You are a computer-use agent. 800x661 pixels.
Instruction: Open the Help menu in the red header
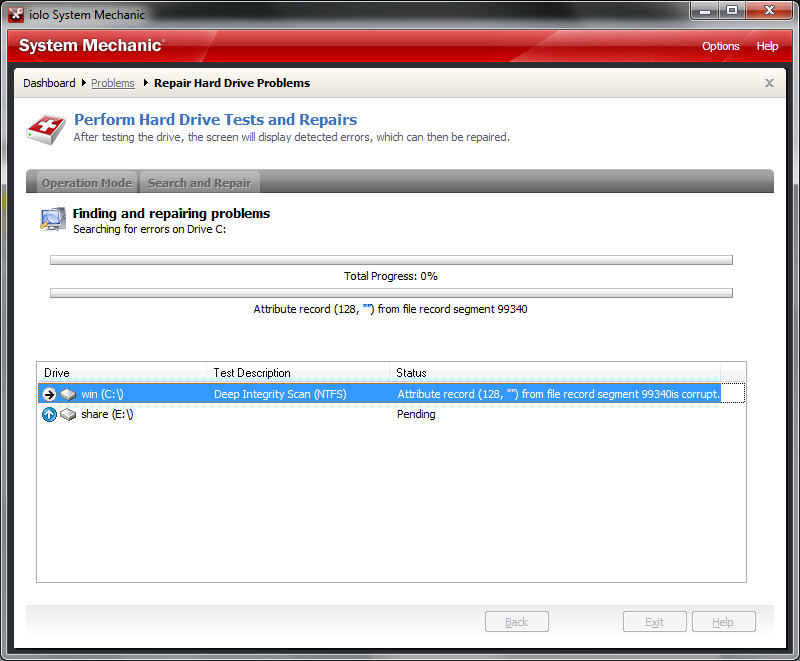tap(767, 46)
